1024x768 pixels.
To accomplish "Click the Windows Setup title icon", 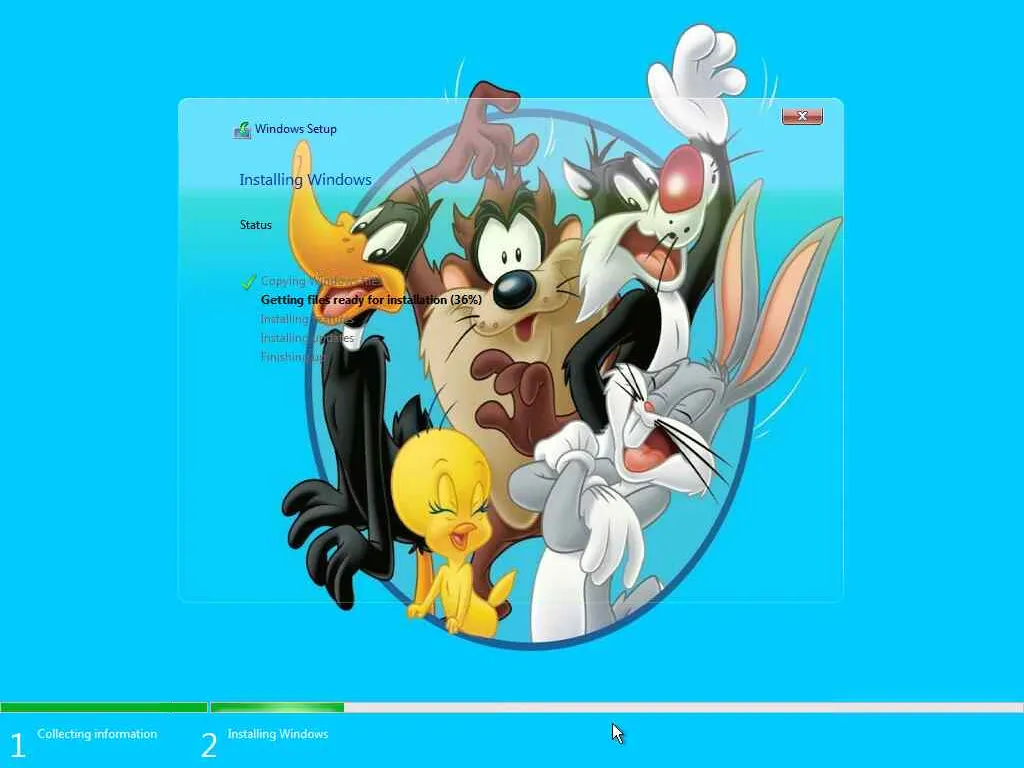I will tap(242, 130).
